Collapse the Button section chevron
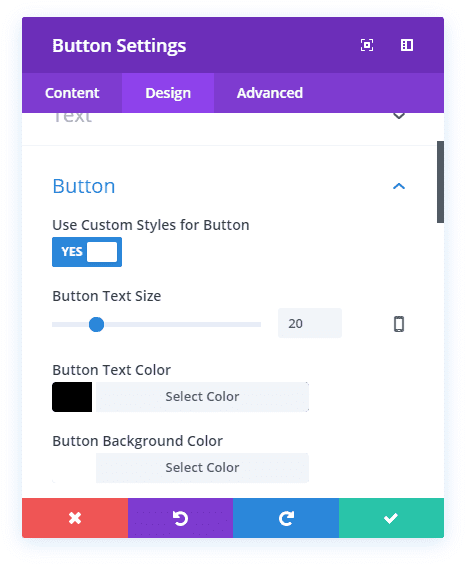Screen dimensions: 466x564 coord(399,186)
